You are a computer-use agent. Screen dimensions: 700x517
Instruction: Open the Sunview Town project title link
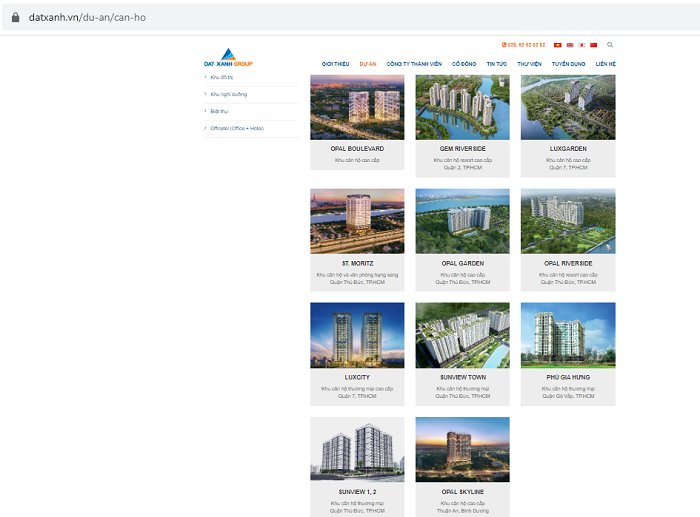tap(462, 377)
